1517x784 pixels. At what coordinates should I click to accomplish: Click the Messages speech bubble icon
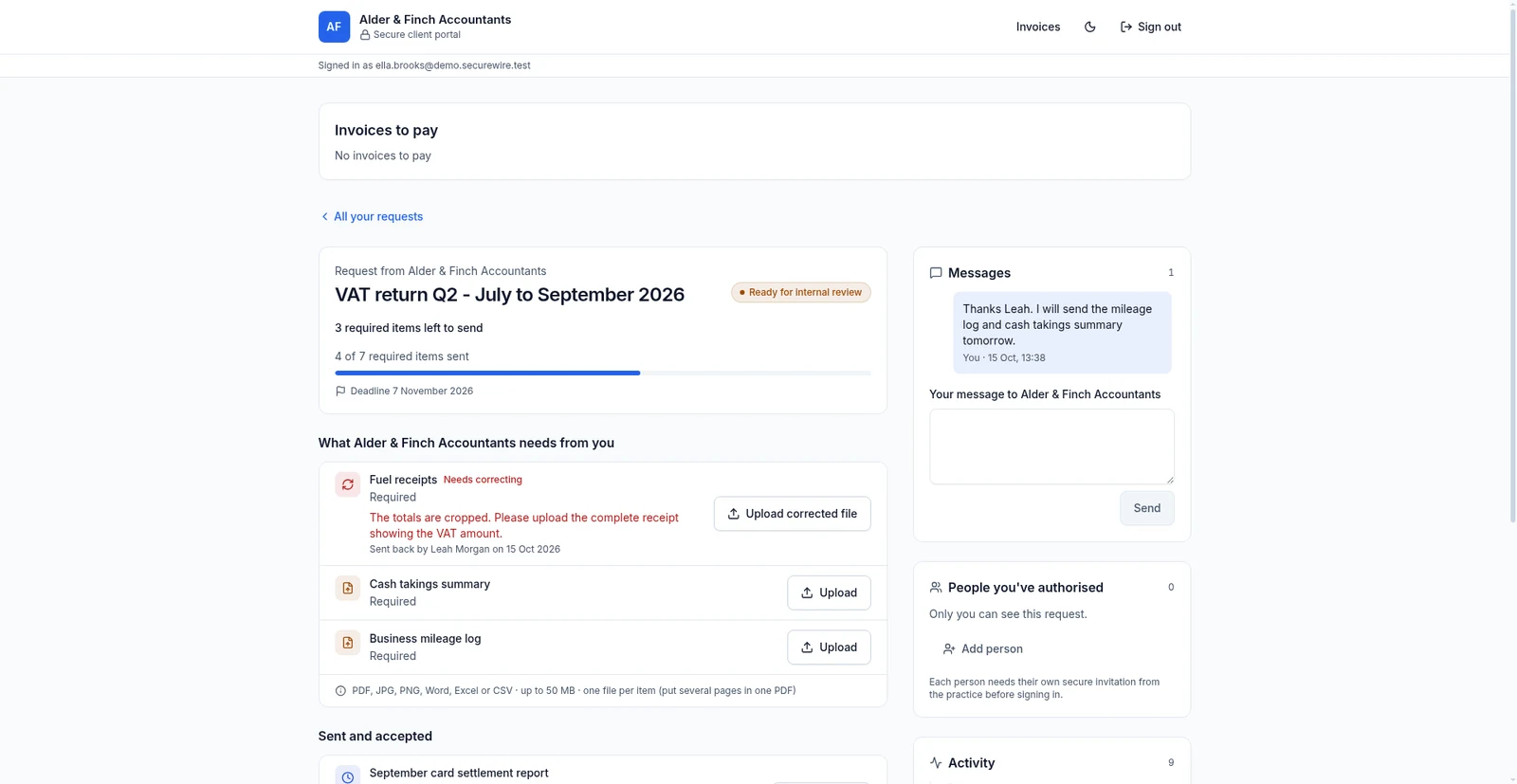coord(936,273)
